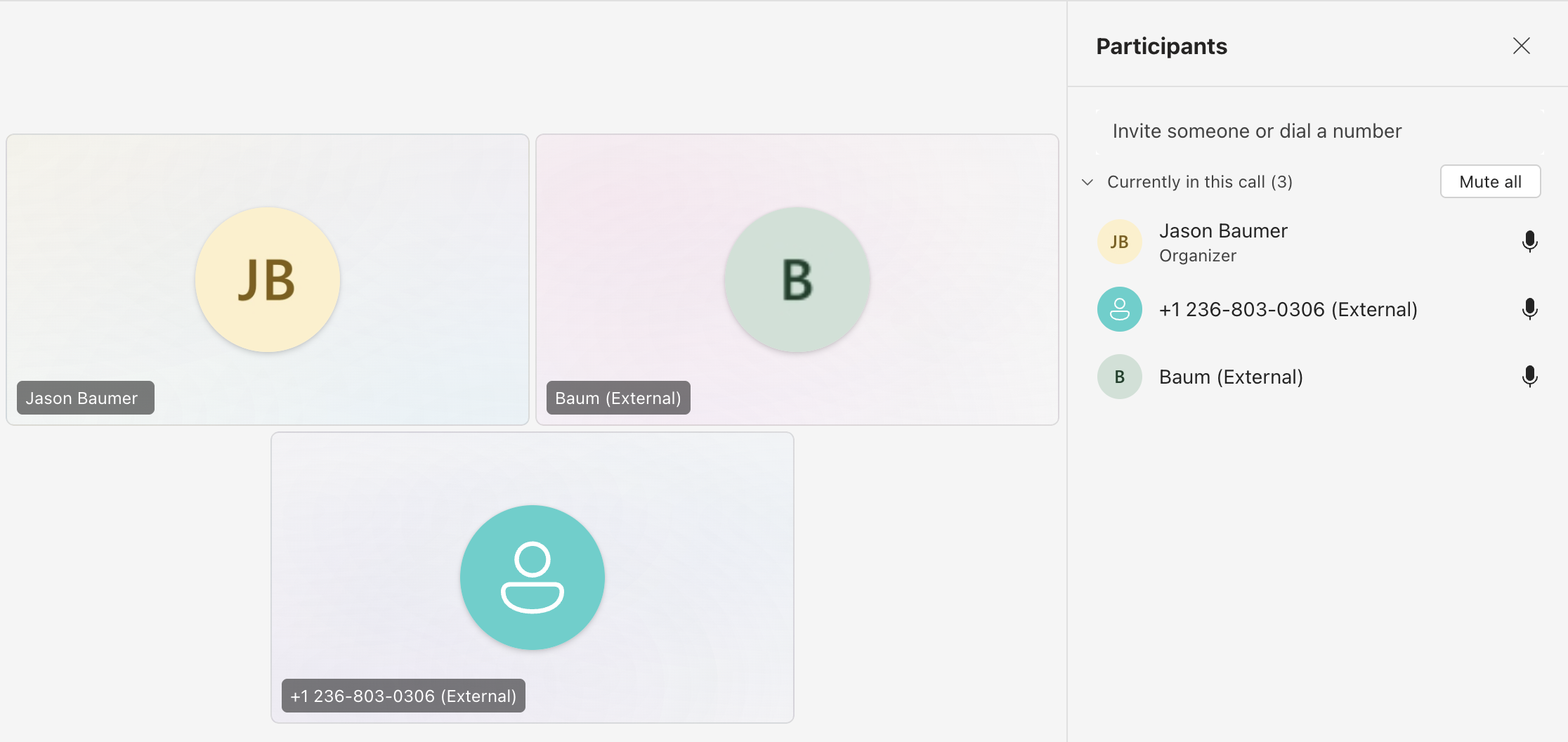Select the +1 236-803-0306 entry in the list
1568x742 pixels.
[1288, 309]
